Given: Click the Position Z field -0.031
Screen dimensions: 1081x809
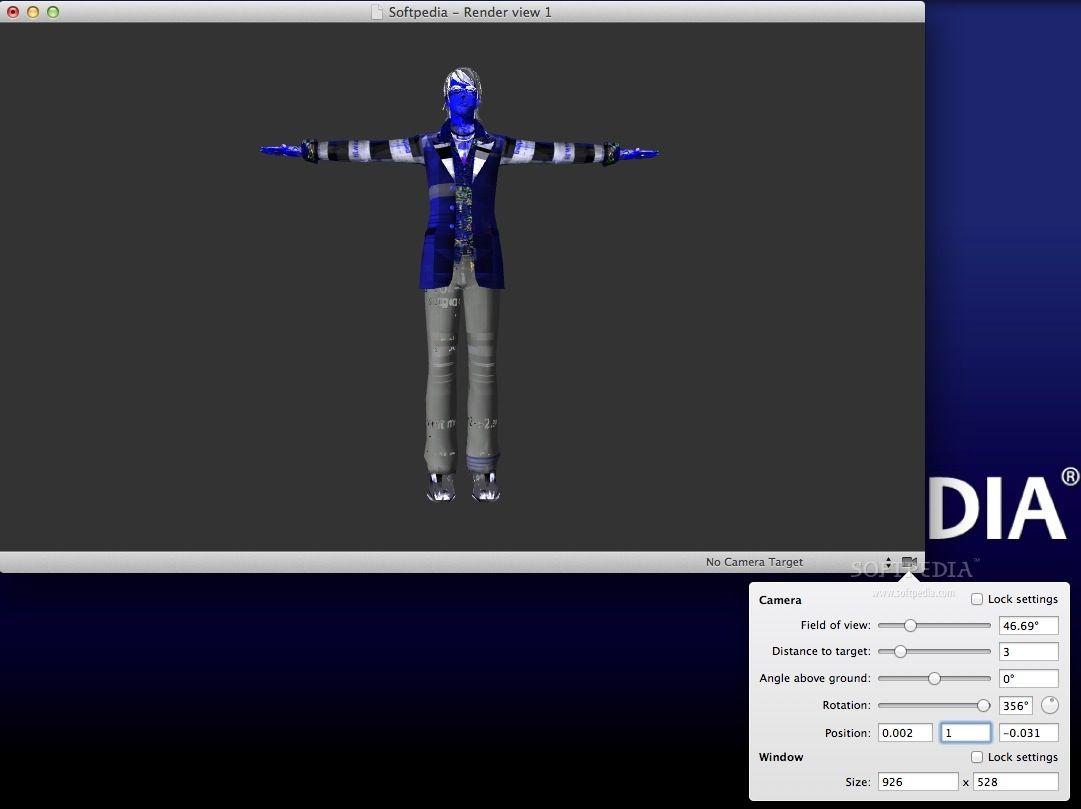Looking at the screenshot, I should pos(1029,732).
